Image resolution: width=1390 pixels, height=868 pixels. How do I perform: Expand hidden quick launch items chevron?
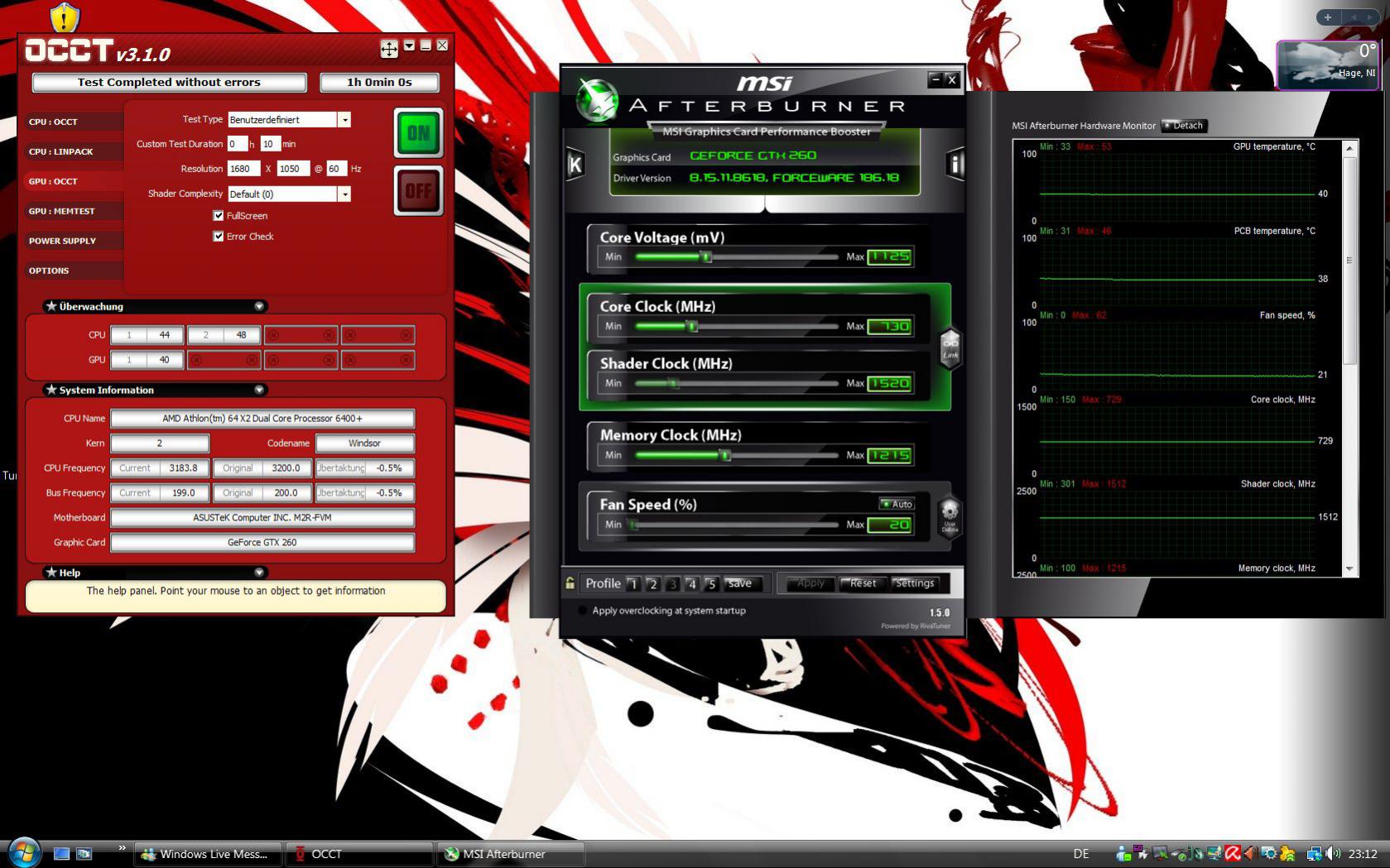pos(122,847)
